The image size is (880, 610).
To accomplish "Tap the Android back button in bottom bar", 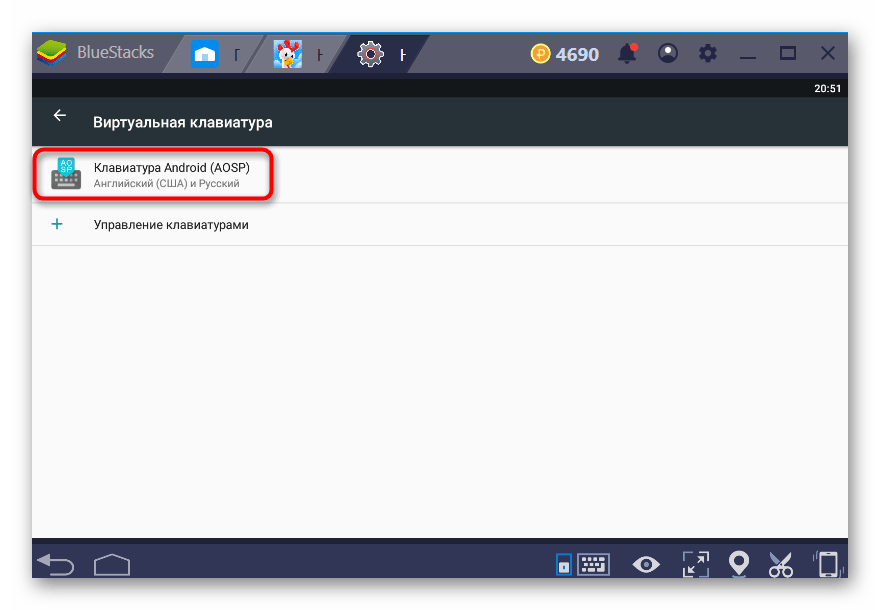I will 56,565.
